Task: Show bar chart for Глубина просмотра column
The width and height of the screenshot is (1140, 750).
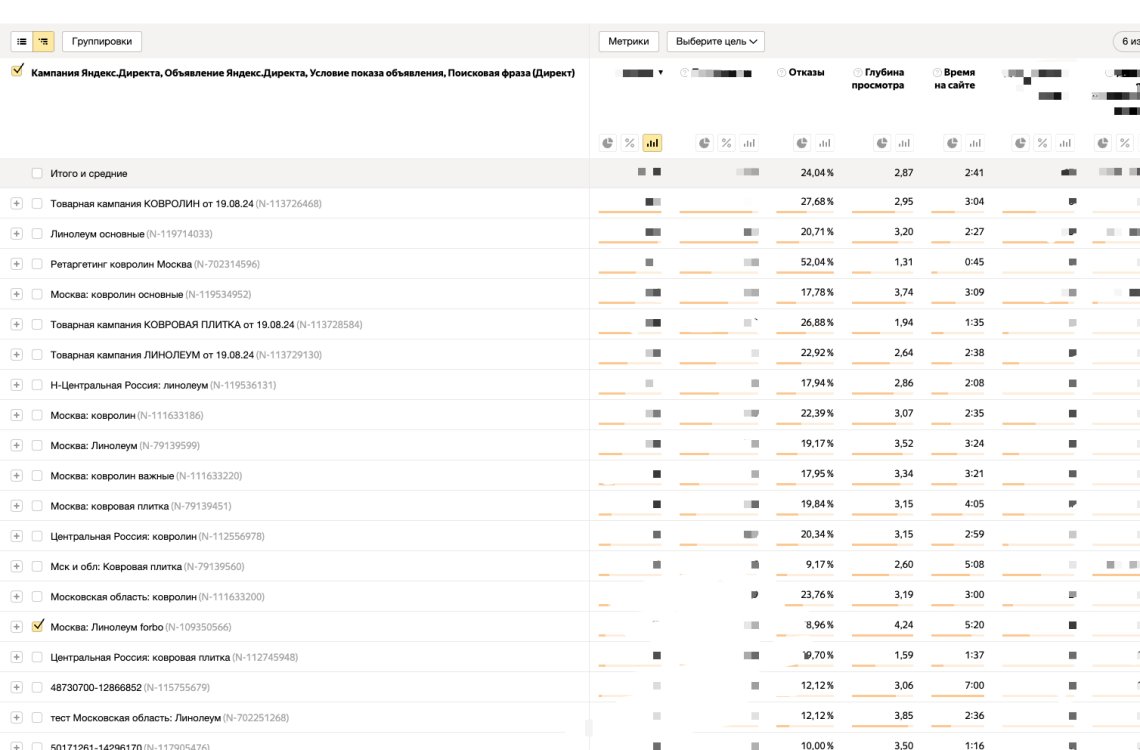Action: tap(904, 143)
